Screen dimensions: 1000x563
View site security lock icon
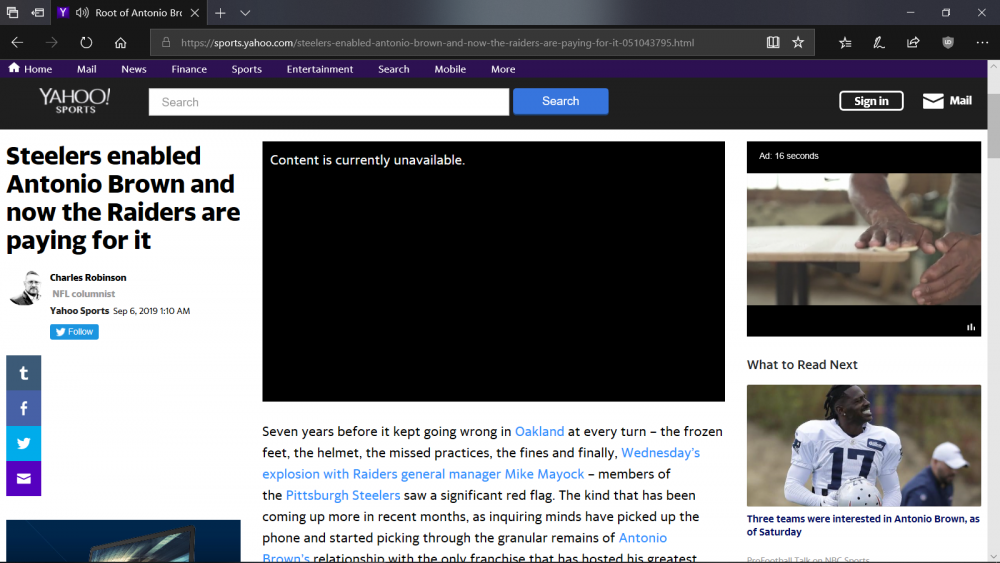[166, 43]
